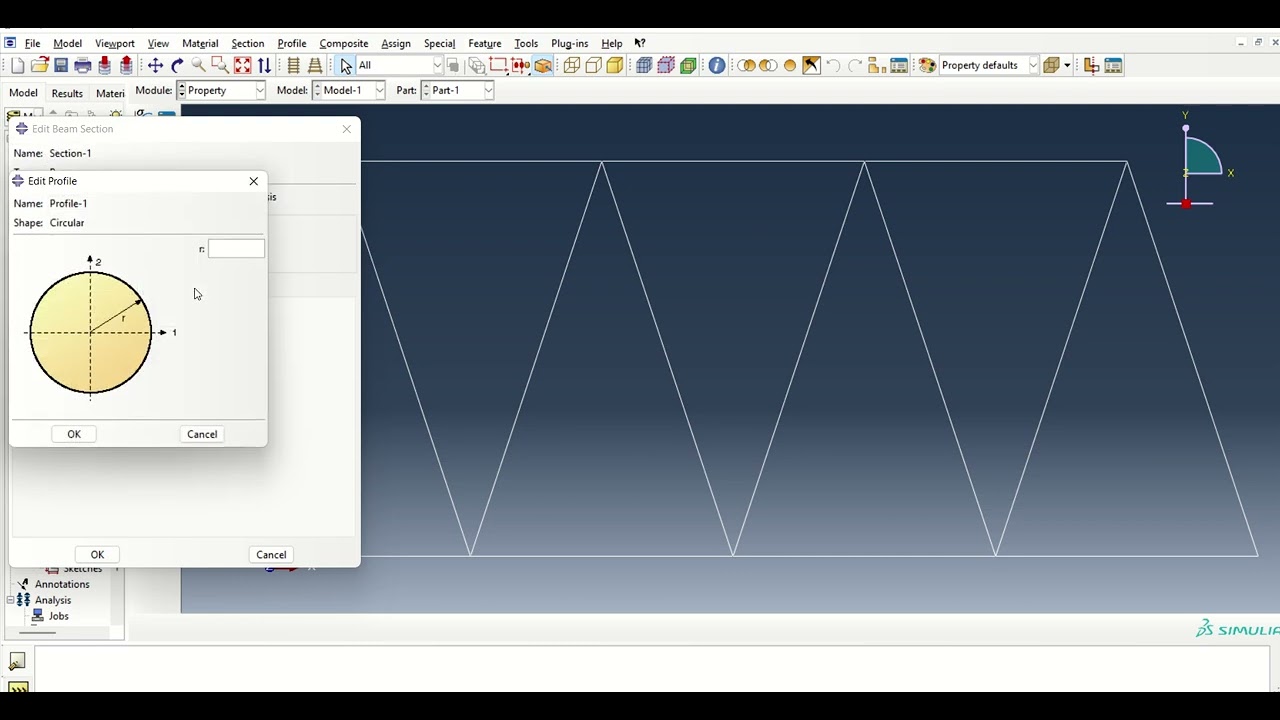
Task: Open the Assign menu
Action: click(x=396, y=44)
